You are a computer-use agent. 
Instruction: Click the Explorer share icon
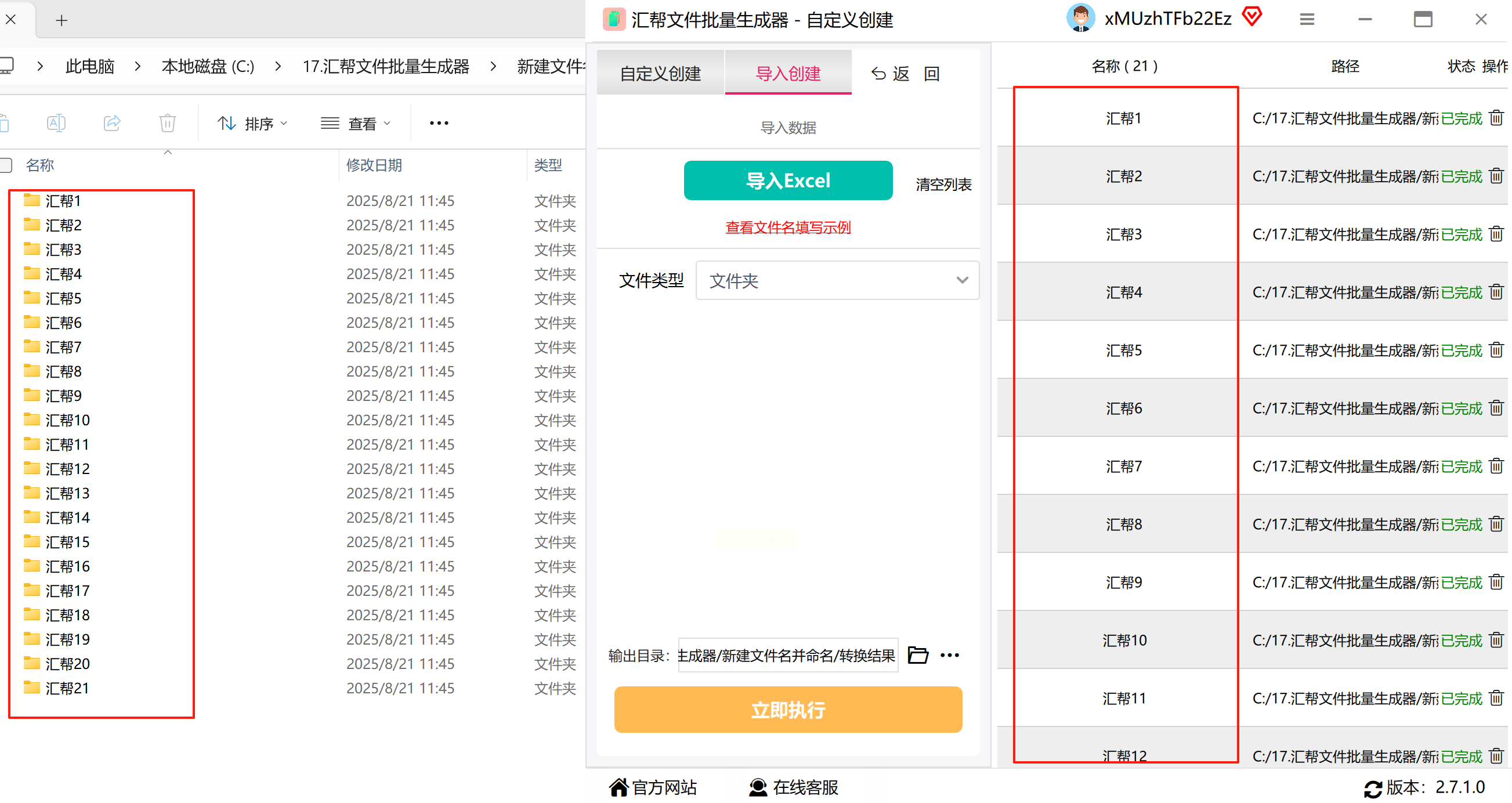pos(112,123)
